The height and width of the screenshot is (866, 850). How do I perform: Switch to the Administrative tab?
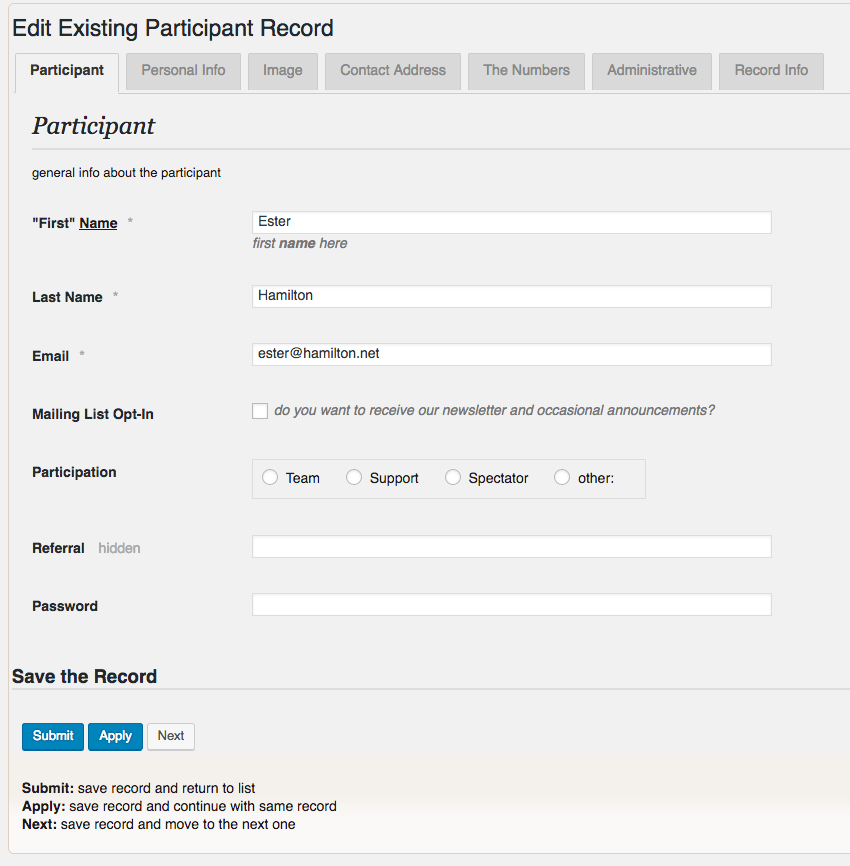tap(651, 70)
